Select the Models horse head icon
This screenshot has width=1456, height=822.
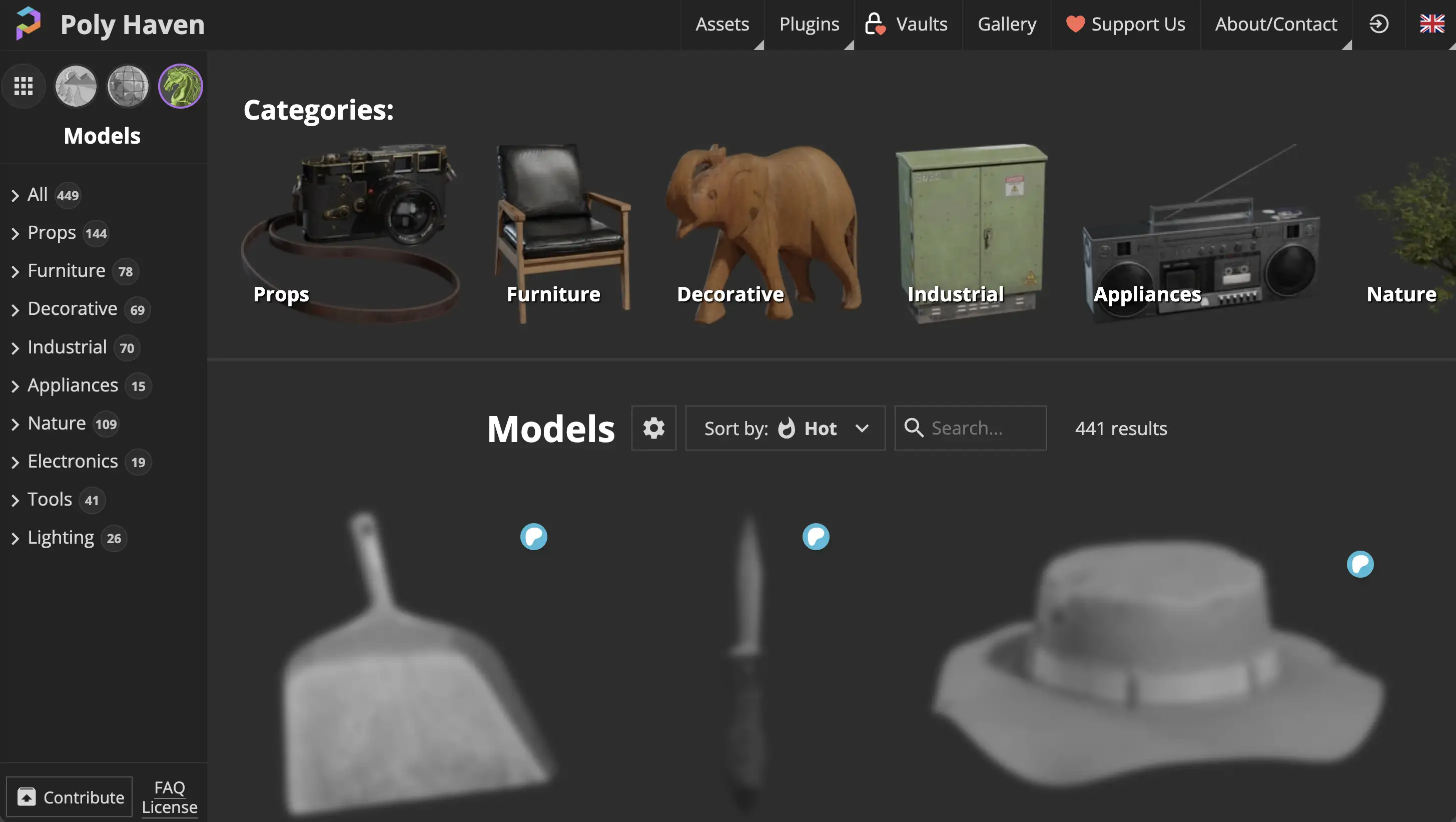point(180,86)
